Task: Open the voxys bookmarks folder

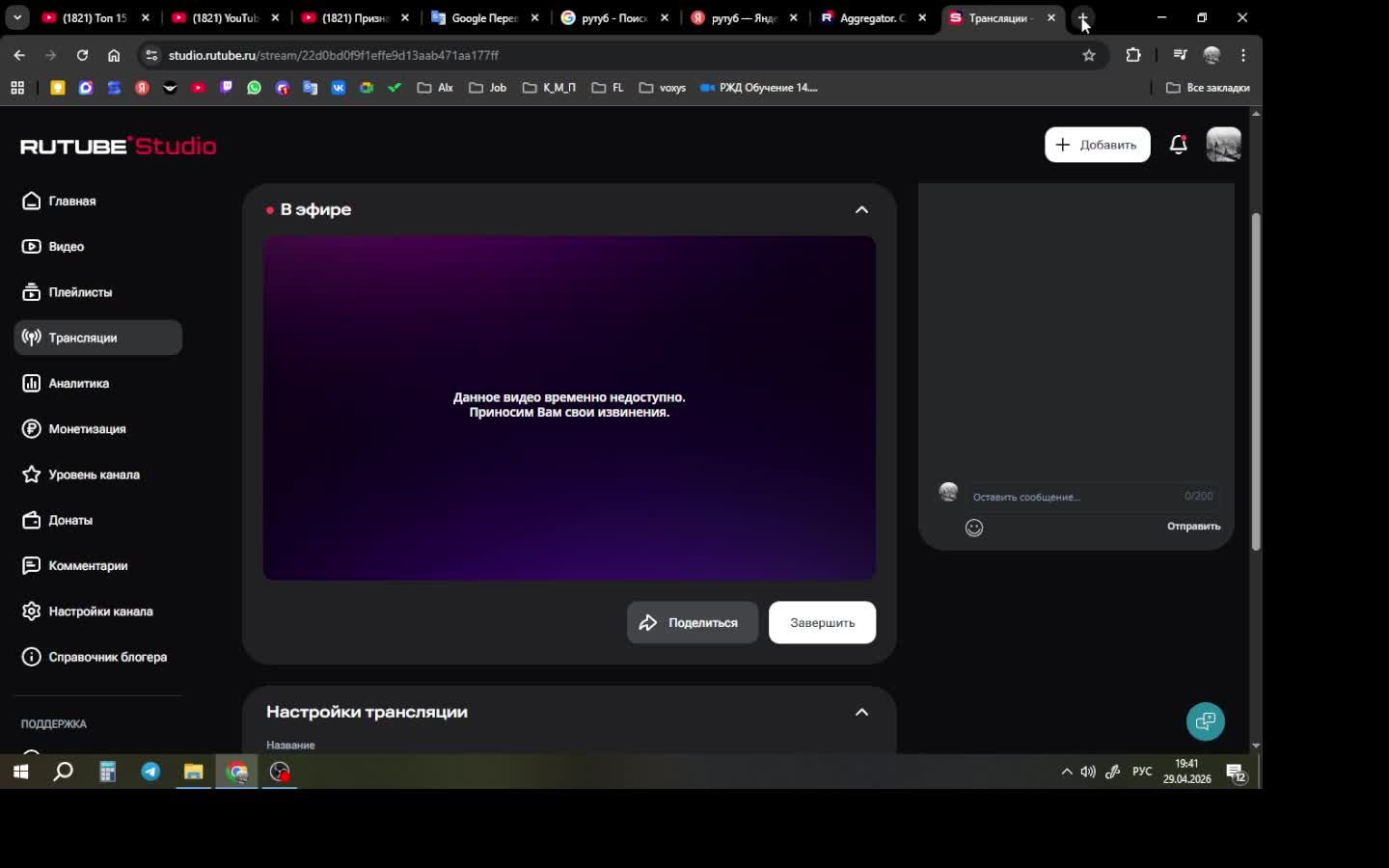Action: point(663,88)
